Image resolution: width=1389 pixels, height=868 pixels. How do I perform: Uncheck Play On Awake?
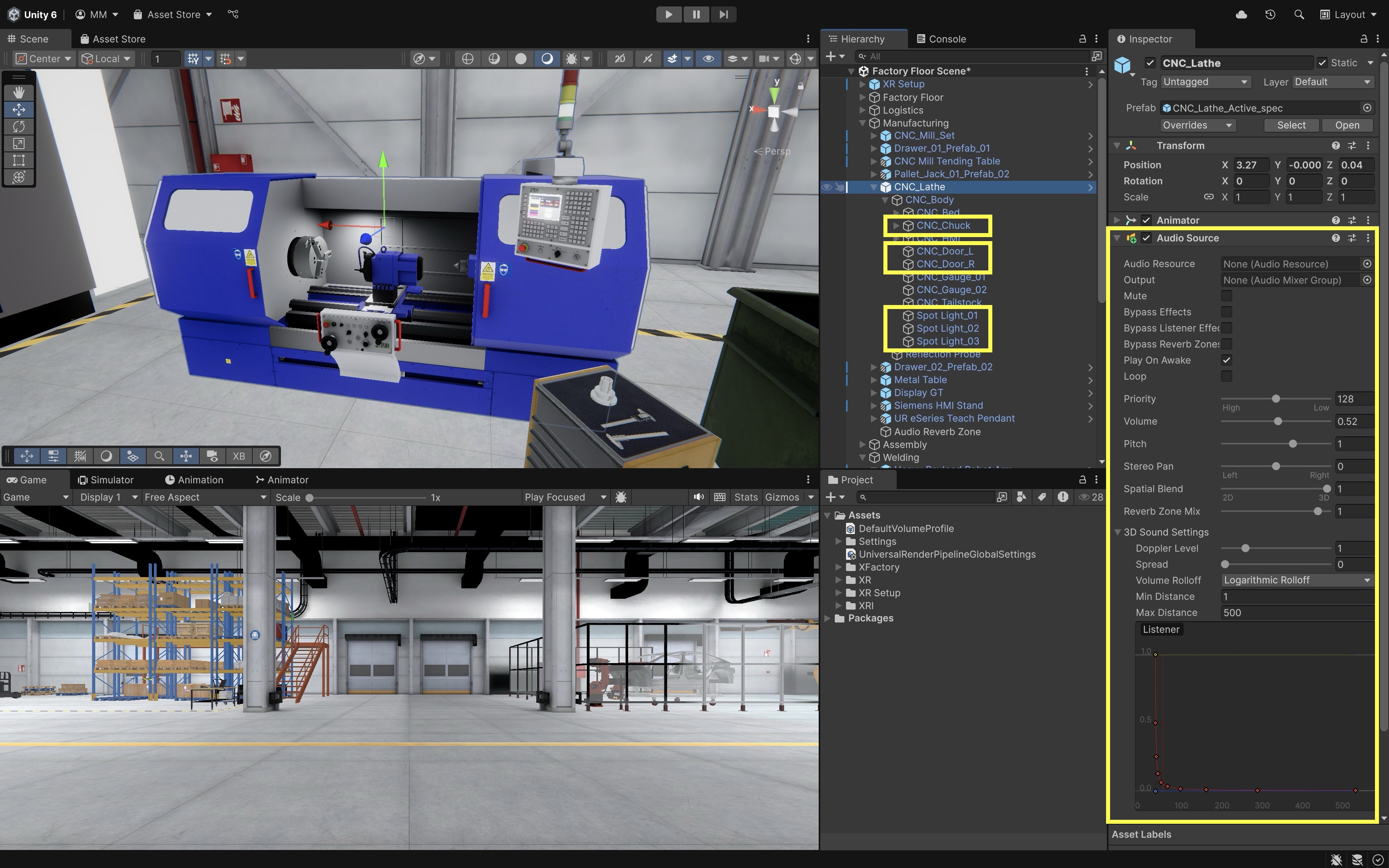point(1227,360)
